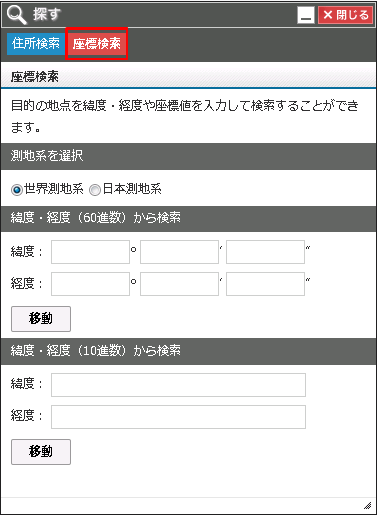This screenshot has height=515, width=377.
Task: Focus the 緯度 decimal input field
Action: (178, 385)
